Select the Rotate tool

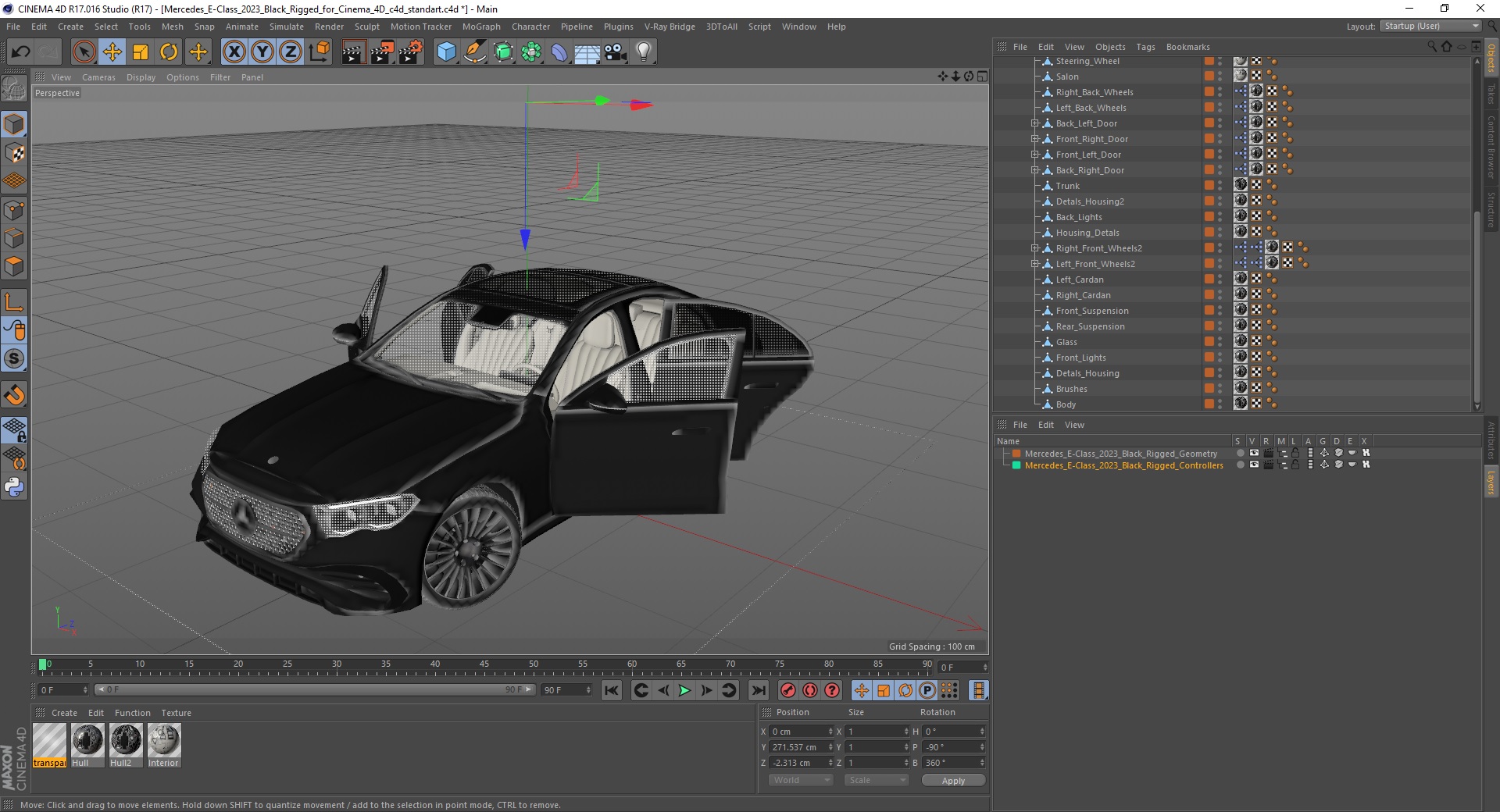point(169,52)
